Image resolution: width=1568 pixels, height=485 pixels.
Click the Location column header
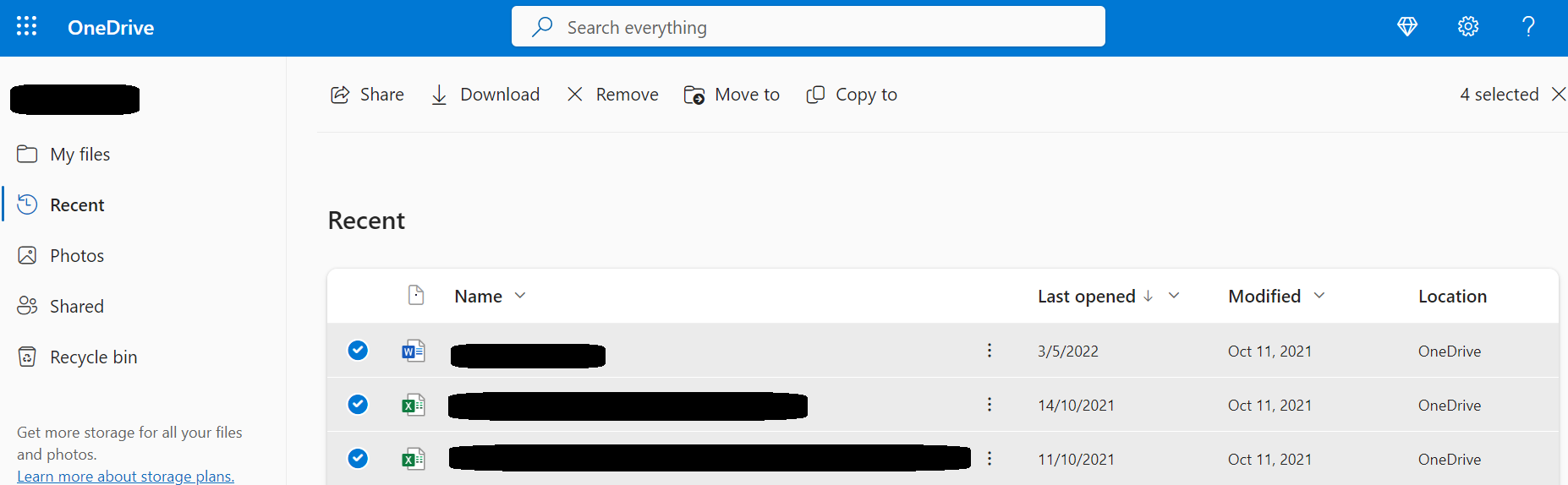(x=1452, y=296)
